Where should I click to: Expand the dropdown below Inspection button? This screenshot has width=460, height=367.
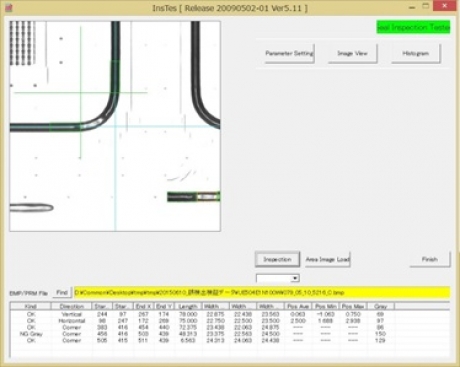tap(295, 278)
